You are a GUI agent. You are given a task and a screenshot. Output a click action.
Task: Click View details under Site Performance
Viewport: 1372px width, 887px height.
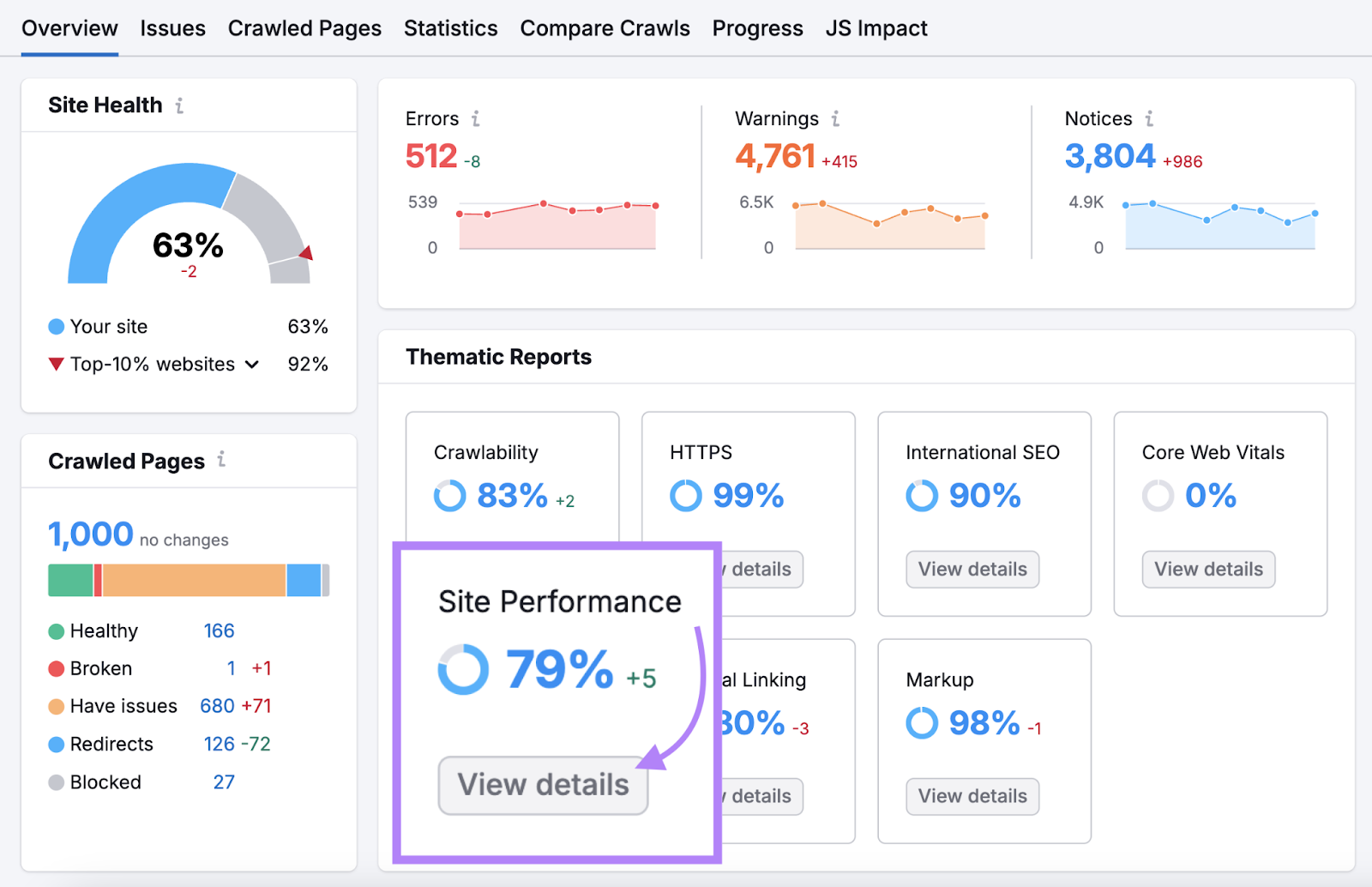542,785
